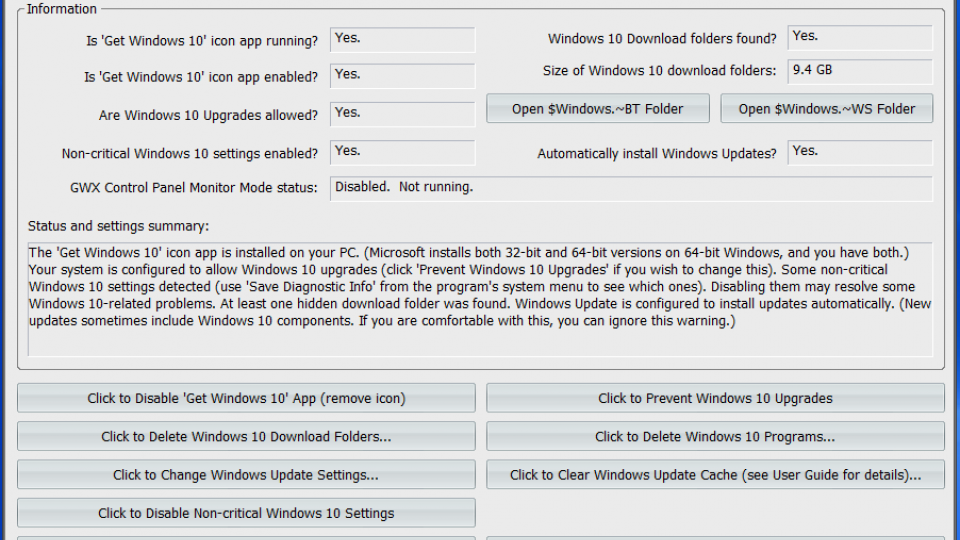Select the Upgrades allowed status field
Image resolution: width=960 pixels, height=540 pixels.
click(402, 114)
